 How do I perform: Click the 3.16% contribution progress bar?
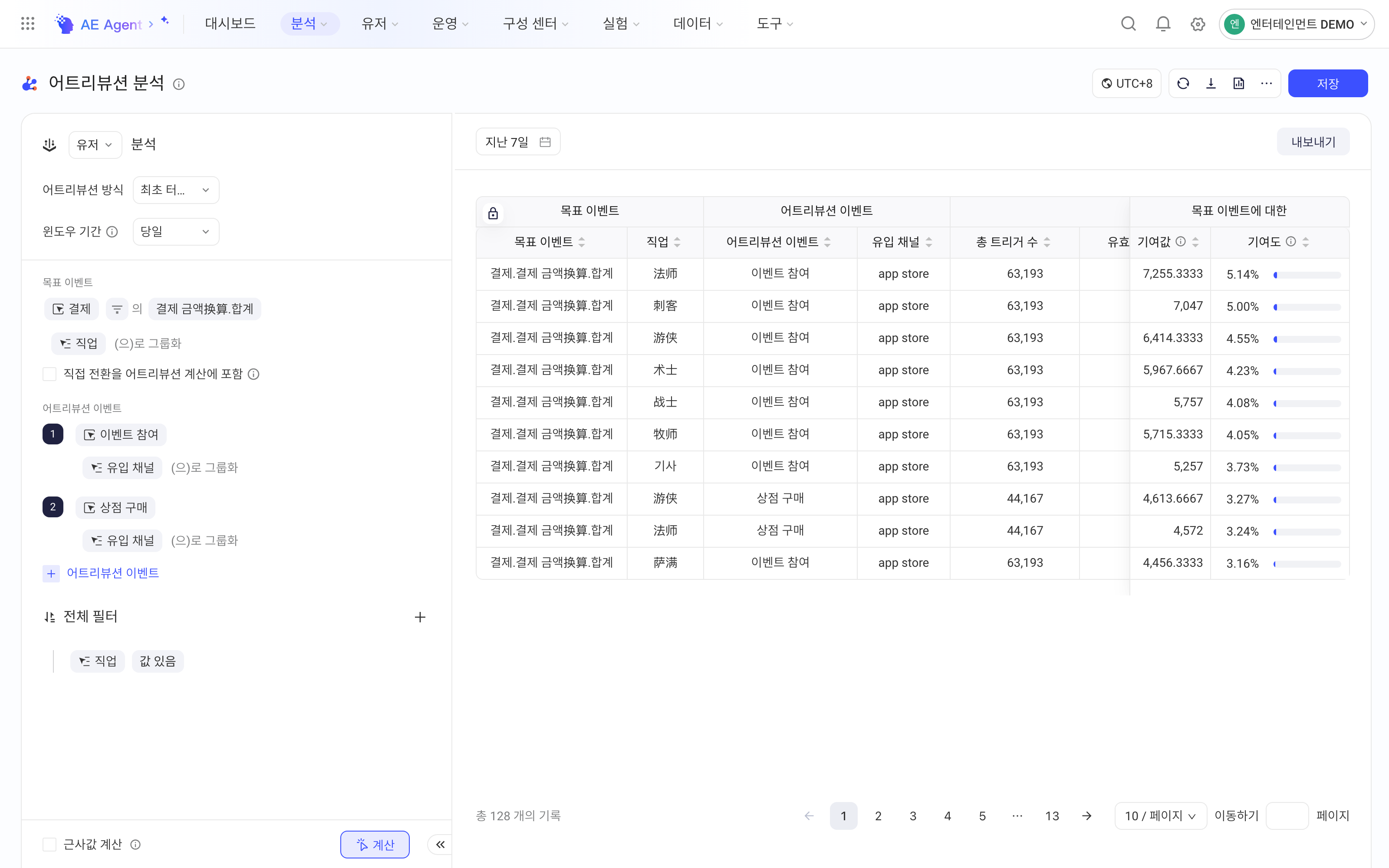[1307, 564]
